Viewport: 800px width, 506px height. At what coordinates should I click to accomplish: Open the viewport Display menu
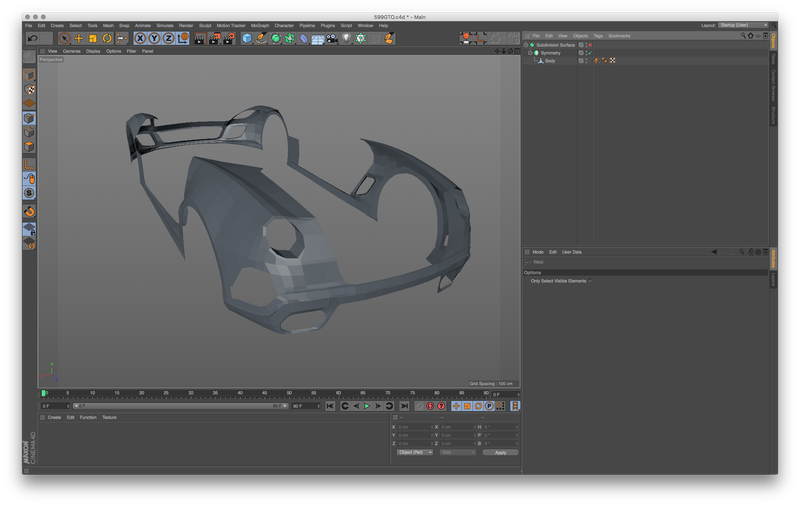click(93, 51)
